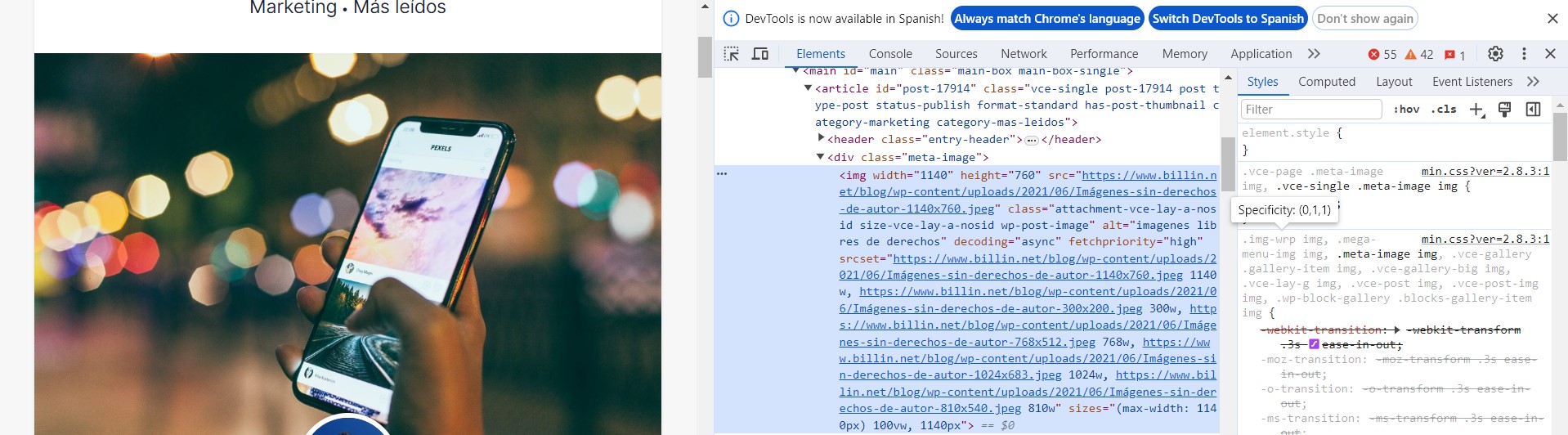Screen dimensions: 1568x435
Task: Open the img src URL link
Action: tap(1028, 192)
